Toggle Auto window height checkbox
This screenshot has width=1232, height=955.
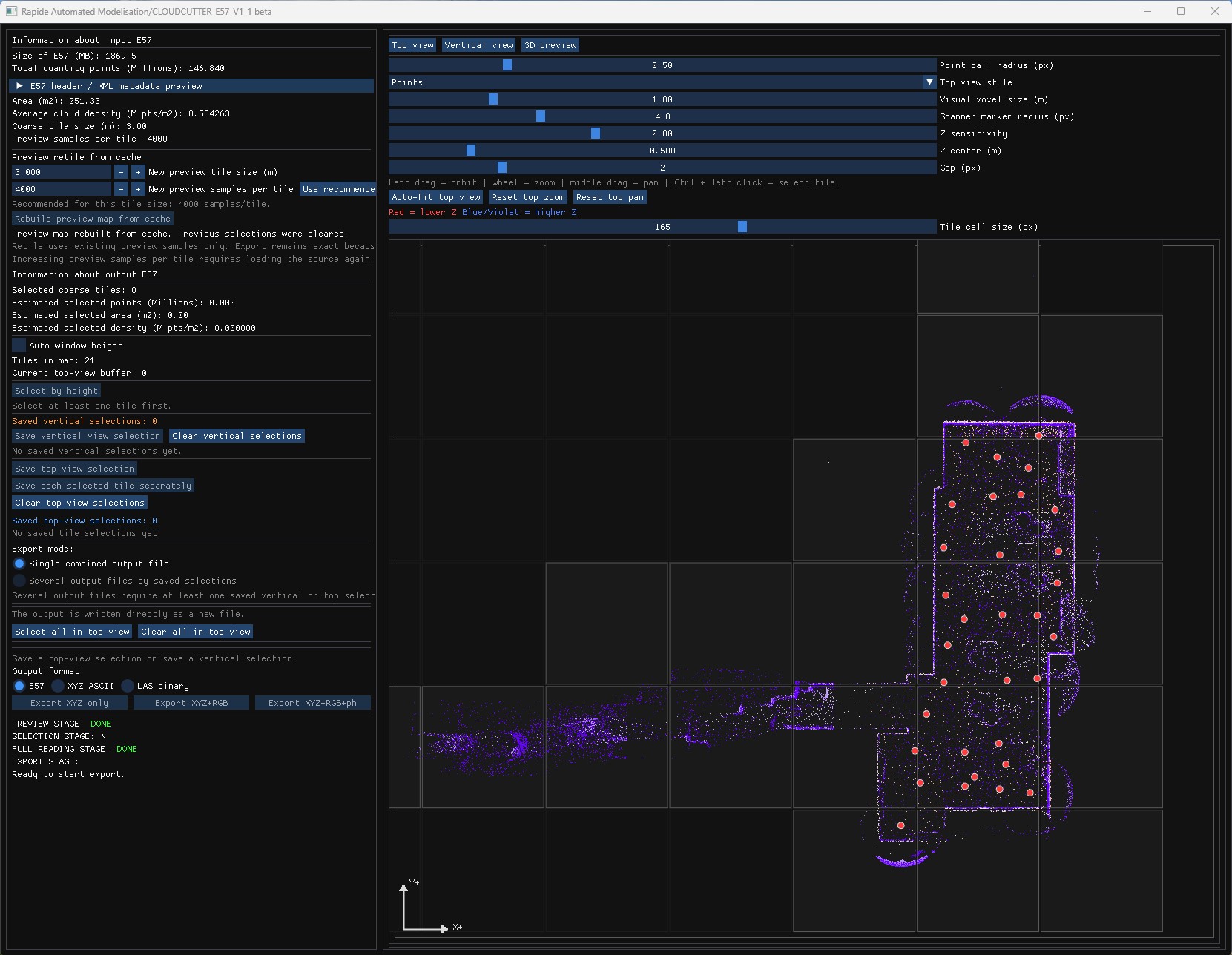[19, 346]
